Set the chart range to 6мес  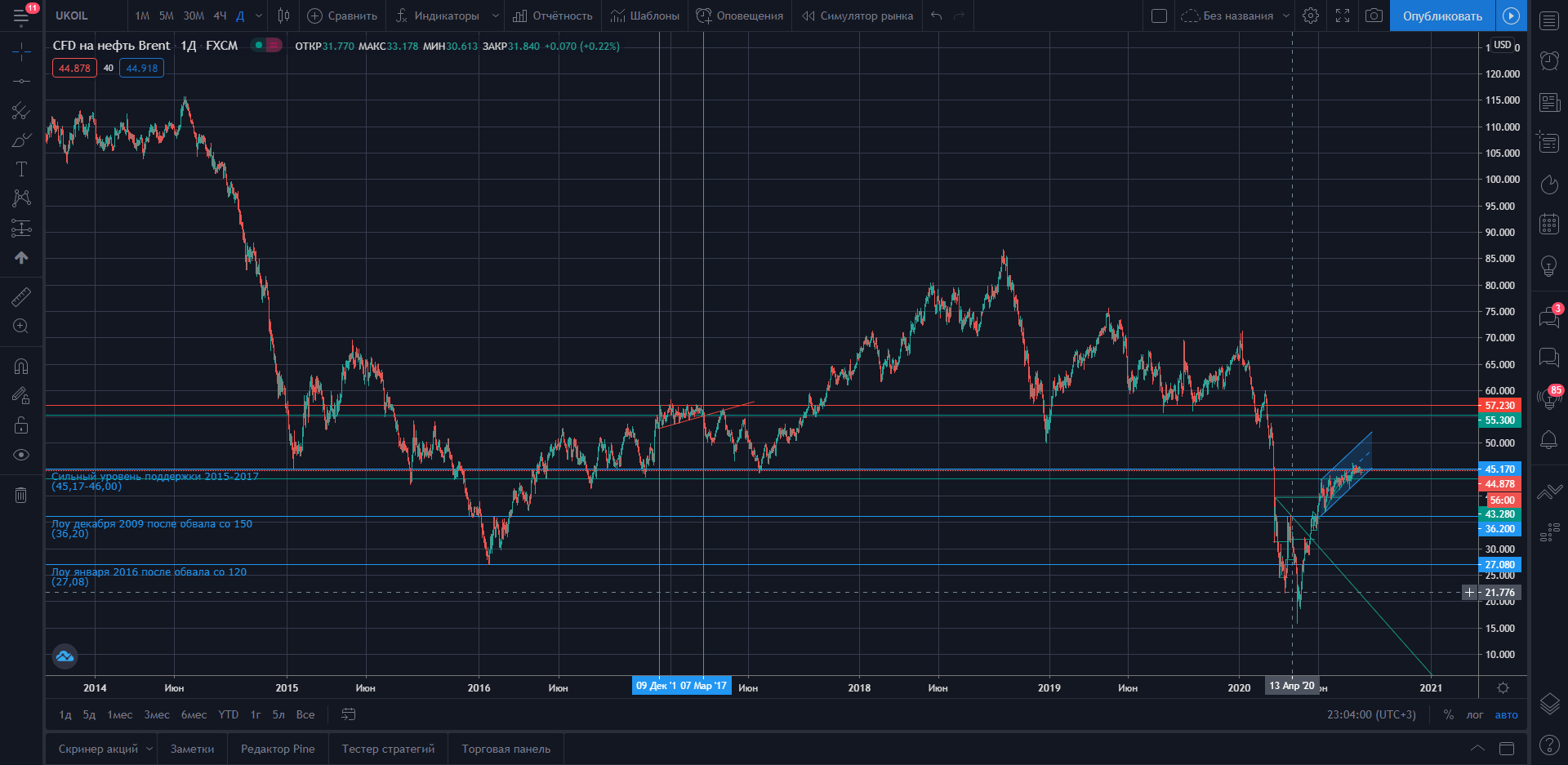pos(194,714)
